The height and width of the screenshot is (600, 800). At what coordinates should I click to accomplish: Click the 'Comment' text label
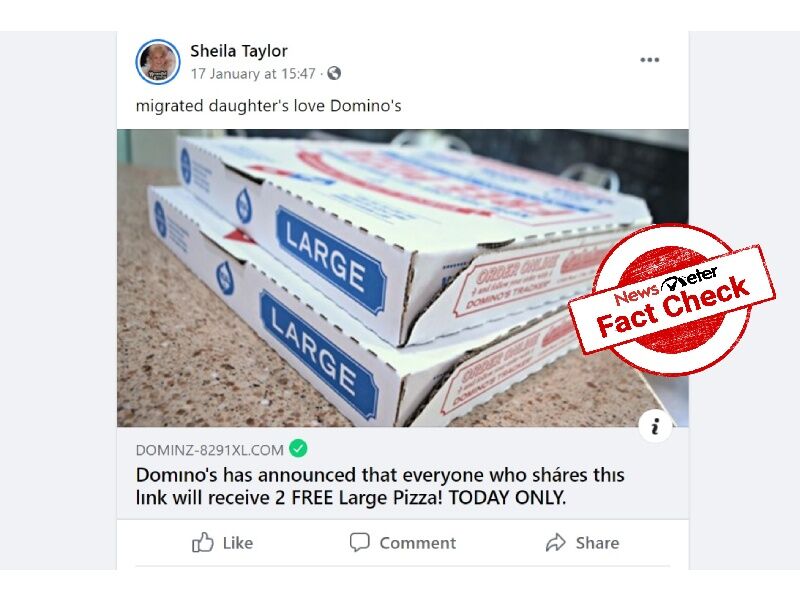[418, 543]
